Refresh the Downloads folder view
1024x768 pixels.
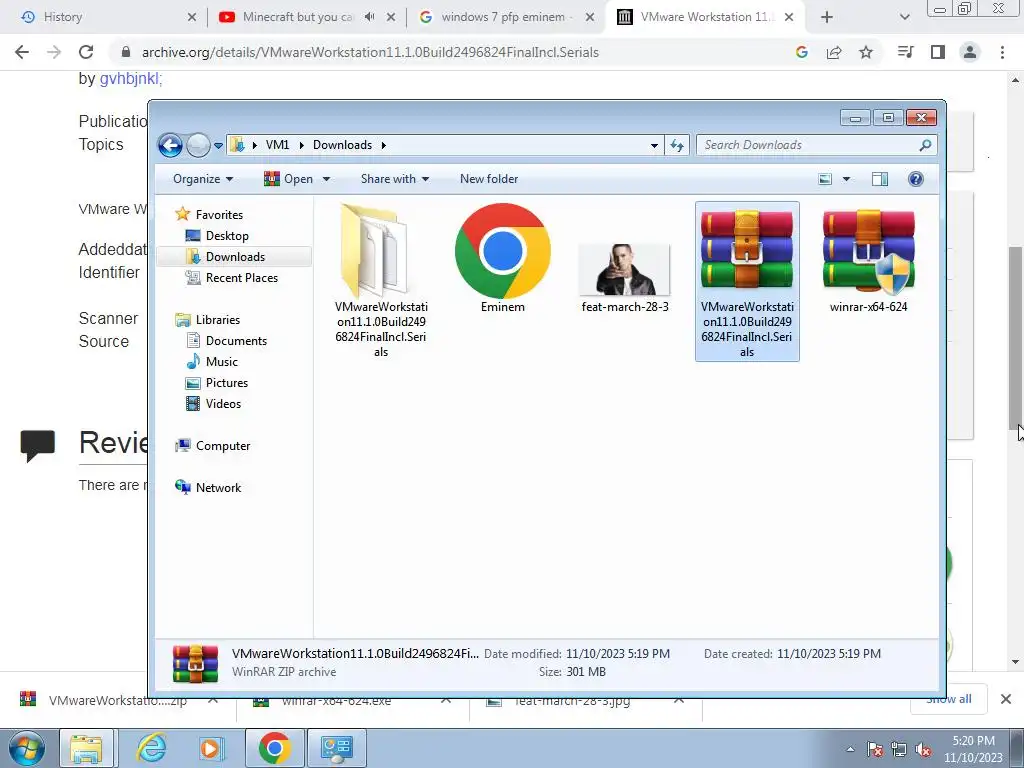click(x=677, y=146)
